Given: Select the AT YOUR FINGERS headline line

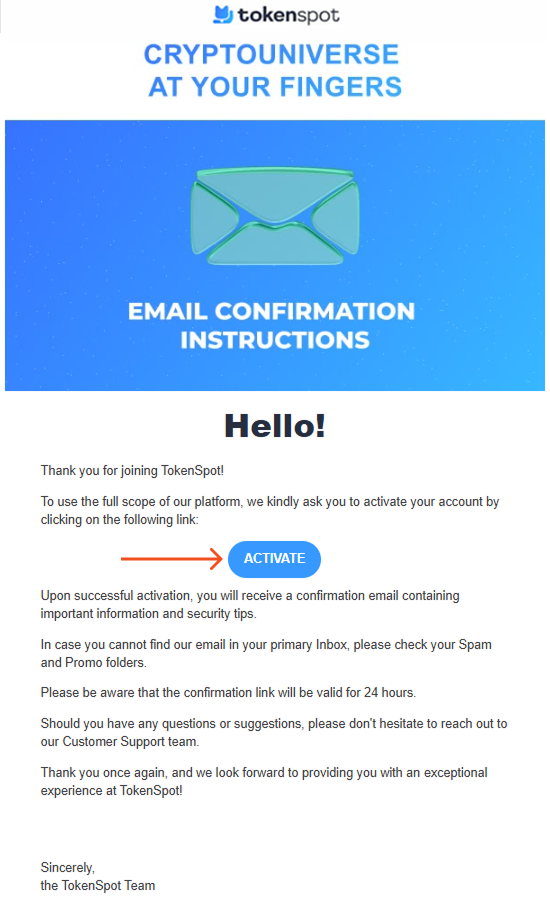Looking at the screenshot, I should (275, 87).
